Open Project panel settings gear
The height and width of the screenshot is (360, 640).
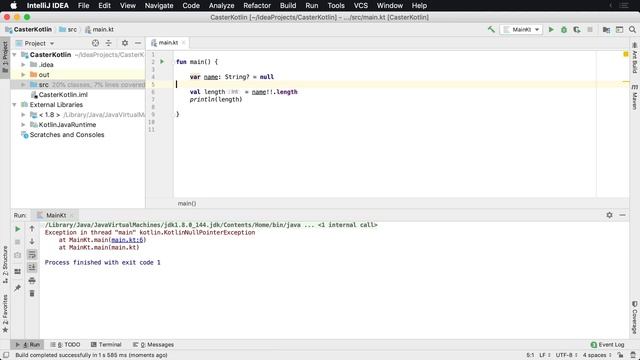(125, 43)
